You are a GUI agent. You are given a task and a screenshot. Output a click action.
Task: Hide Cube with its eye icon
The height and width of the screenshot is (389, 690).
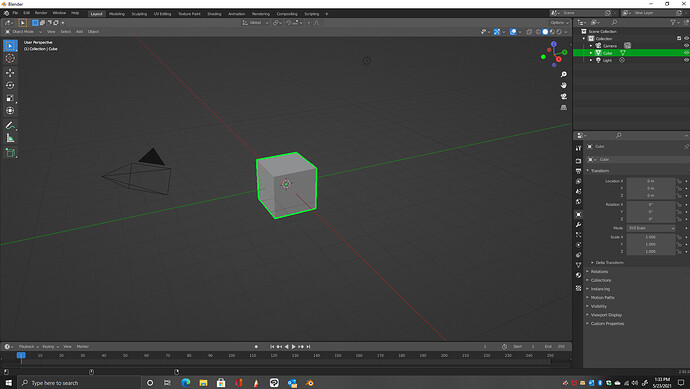click(x=686, y=53)
